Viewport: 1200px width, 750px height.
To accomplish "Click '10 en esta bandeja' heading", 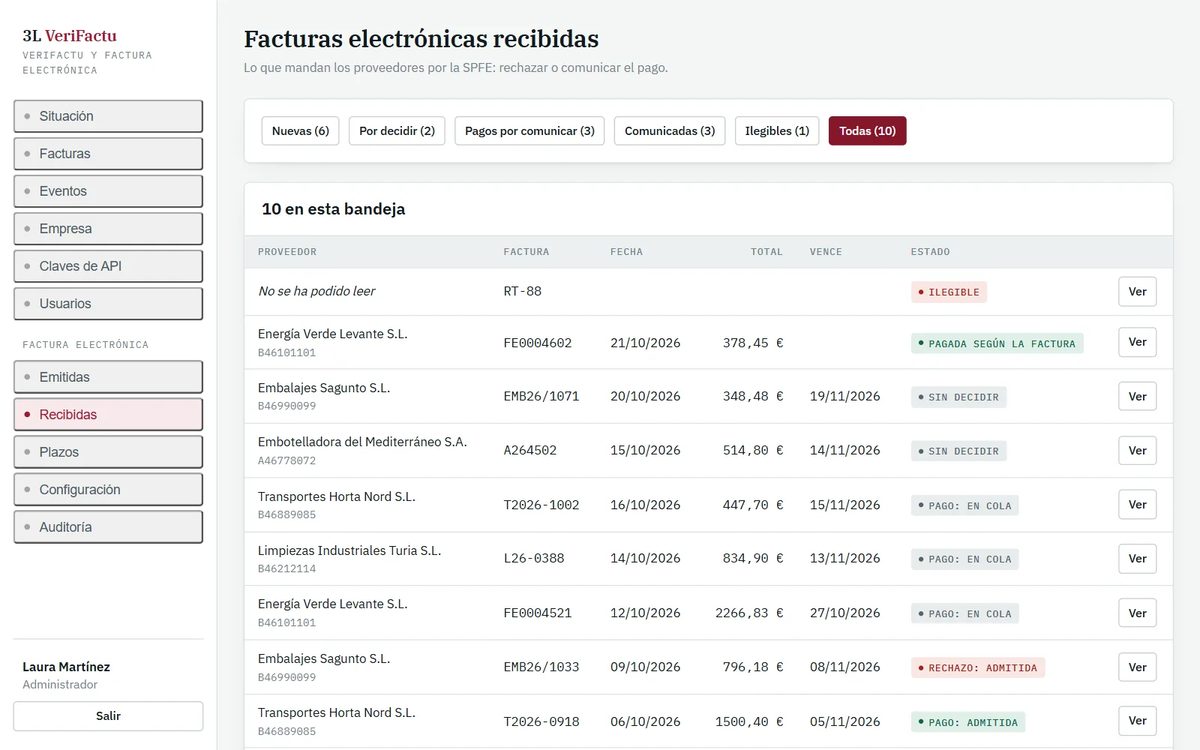I will 333,209.
